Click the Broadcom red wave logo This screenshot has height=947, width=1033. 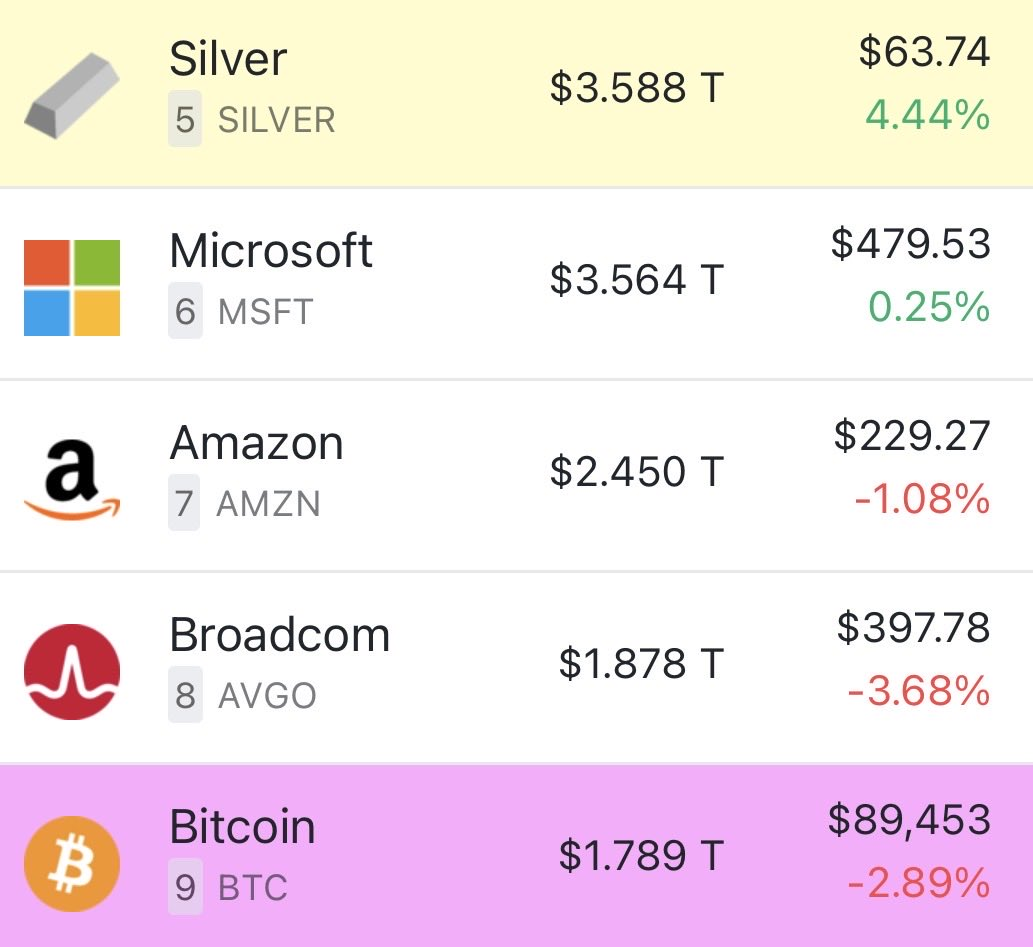(72, 672)
